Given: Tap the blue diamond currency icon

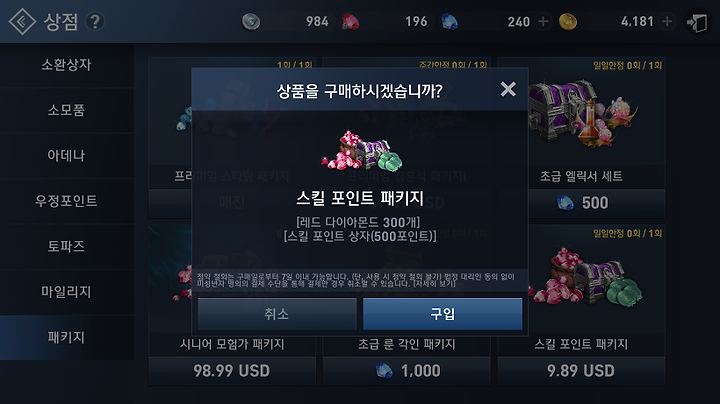Looking at the screenshot, I should pyautogui.click(x=449, y=22).
